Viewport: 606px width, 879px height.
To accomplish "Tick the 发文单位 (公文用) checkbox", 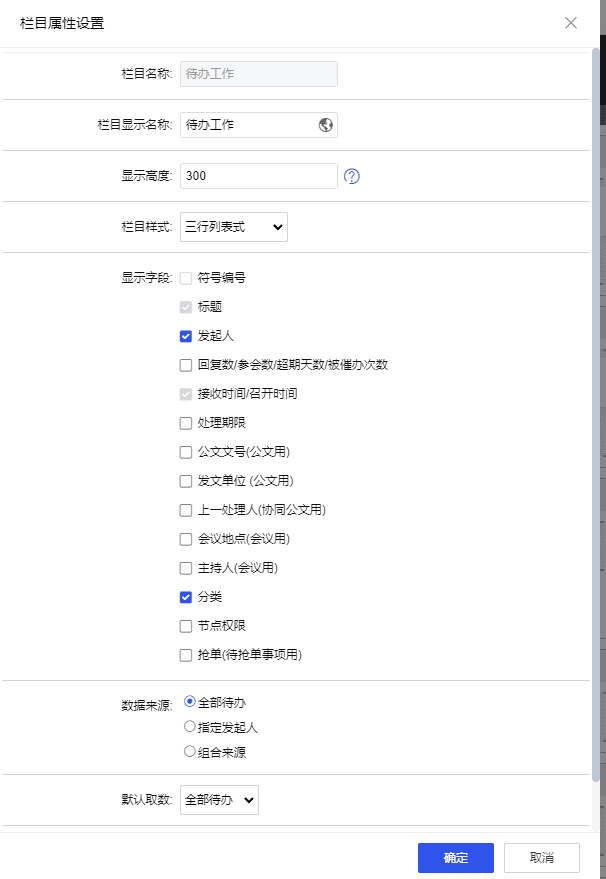I will 186,482.
